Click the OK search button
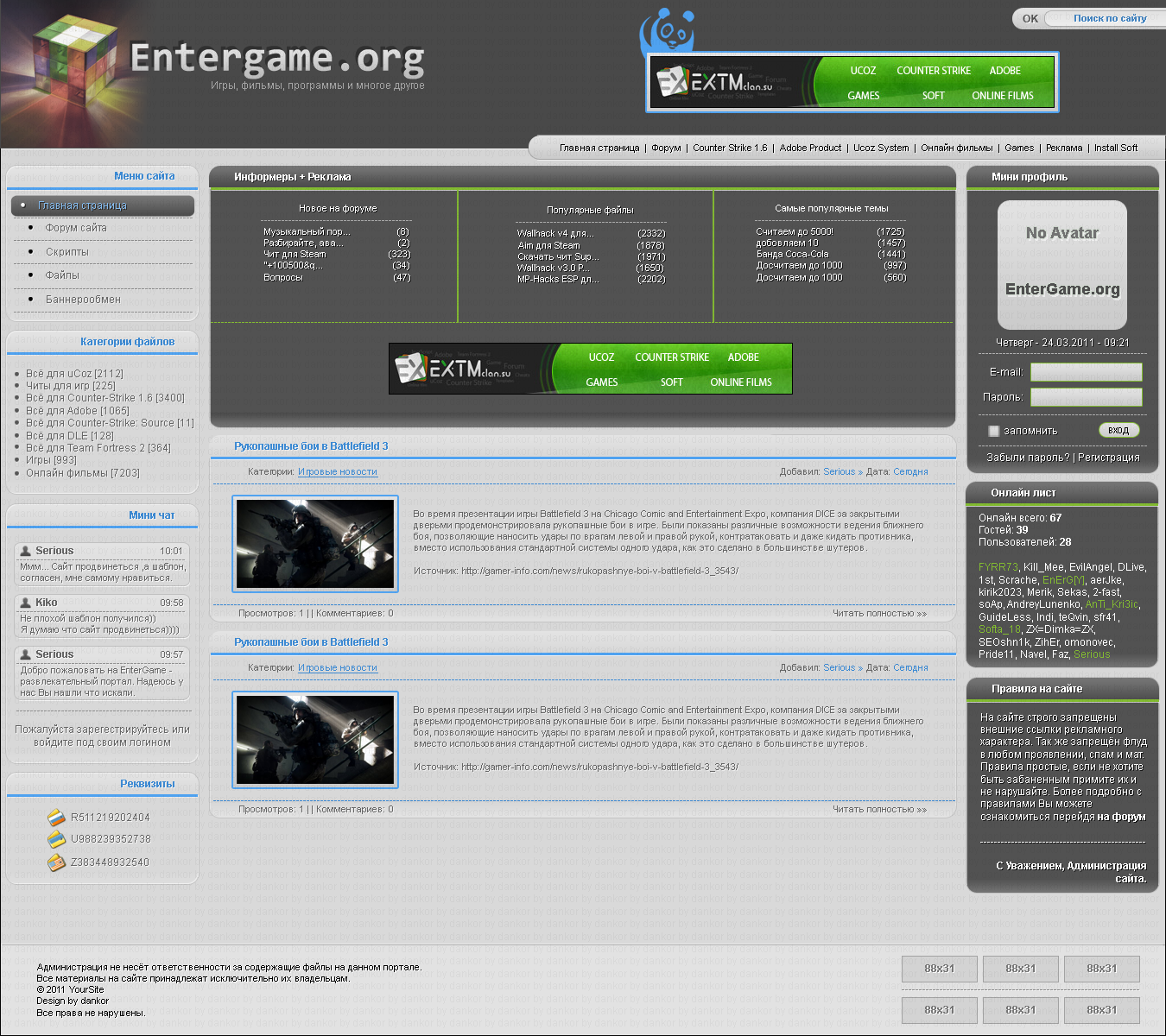This screenshot has width=1166, height=1036. pyautogui.click(x=1030, y=18)
